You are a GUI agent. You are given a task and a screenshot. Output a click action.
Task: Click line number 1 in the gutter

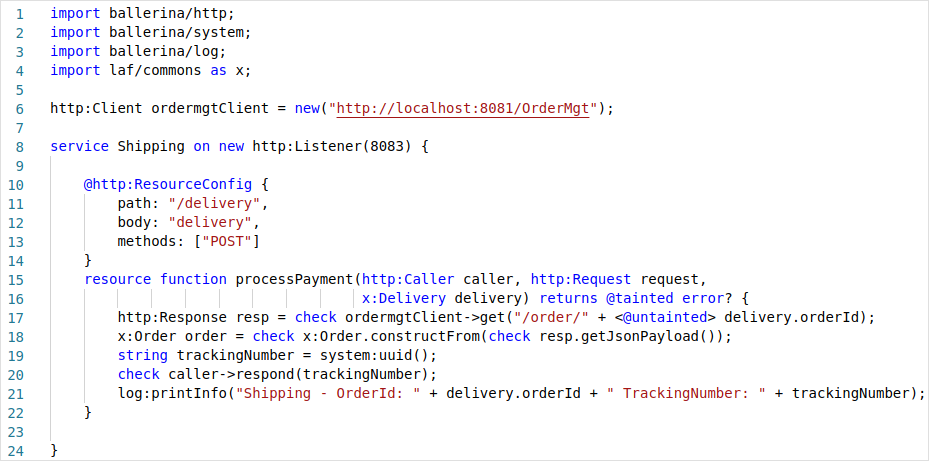click(20, 13)
